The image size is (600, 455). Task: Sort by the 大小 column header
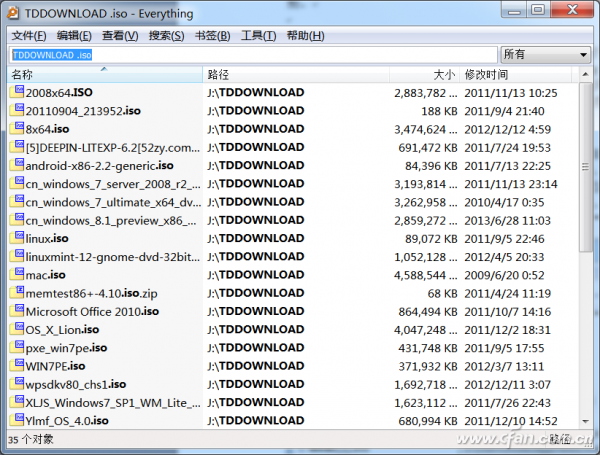[424, 75]
